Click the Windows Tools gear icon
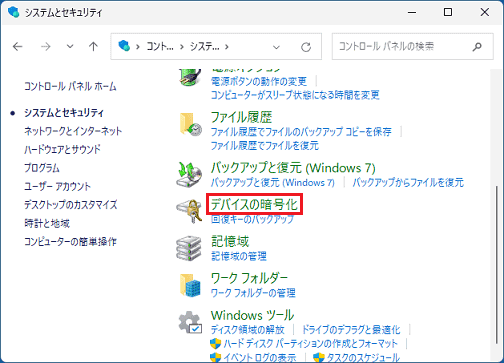504x363 pixels. click(x=190, y=322)
